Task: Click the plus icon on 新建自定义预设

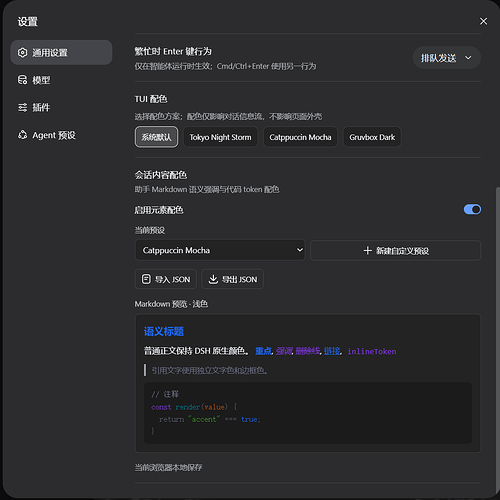Action: click(x=367, y=250)
